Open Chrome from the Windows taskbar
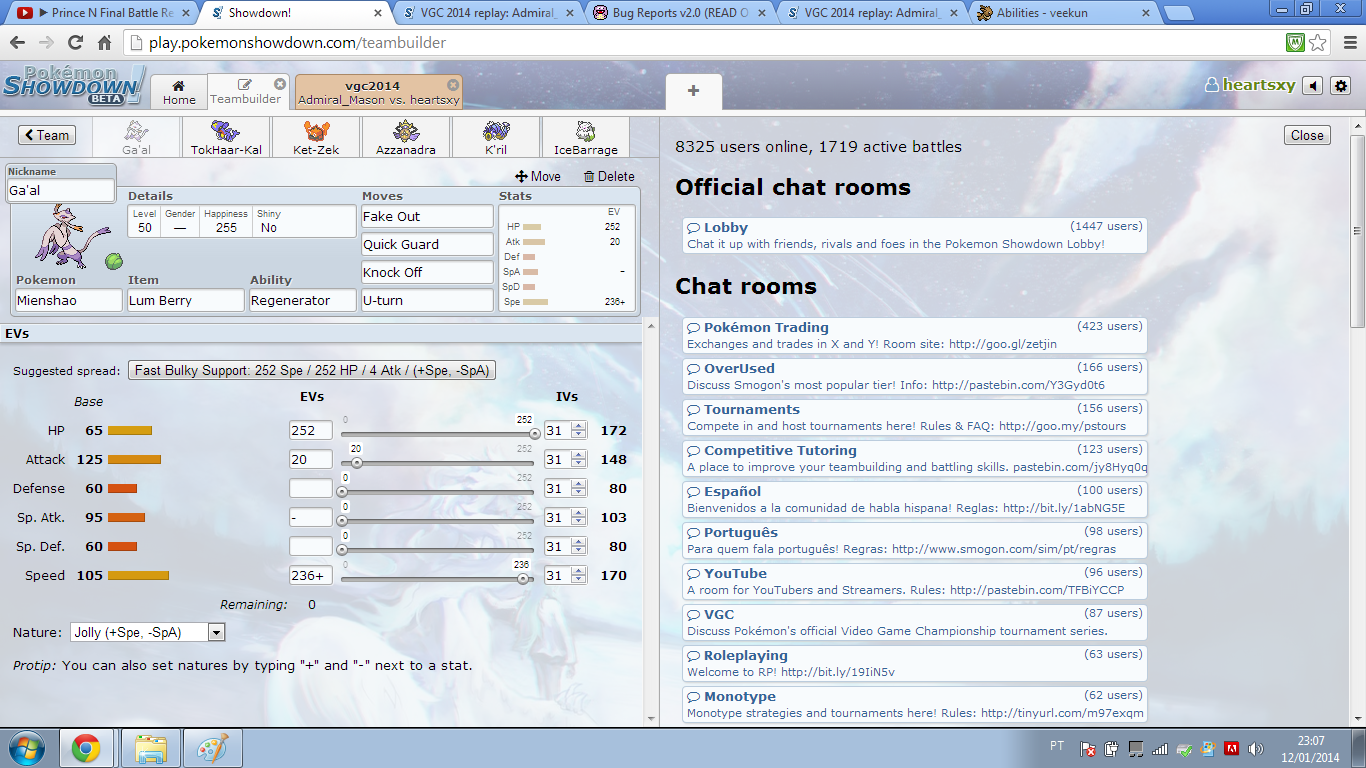1366x768 pixels. click(x=85, y=748)
